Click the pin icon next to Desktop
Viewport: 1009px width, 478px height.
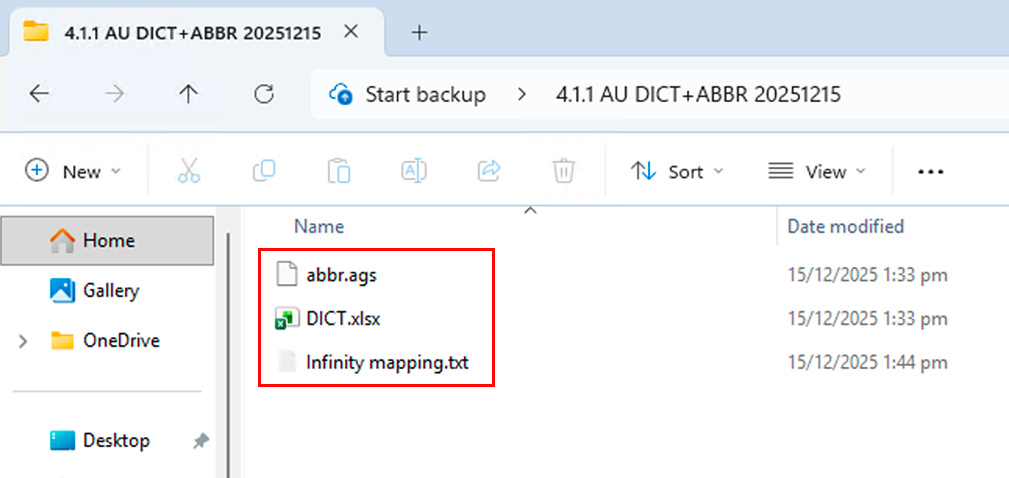[201, 441]
